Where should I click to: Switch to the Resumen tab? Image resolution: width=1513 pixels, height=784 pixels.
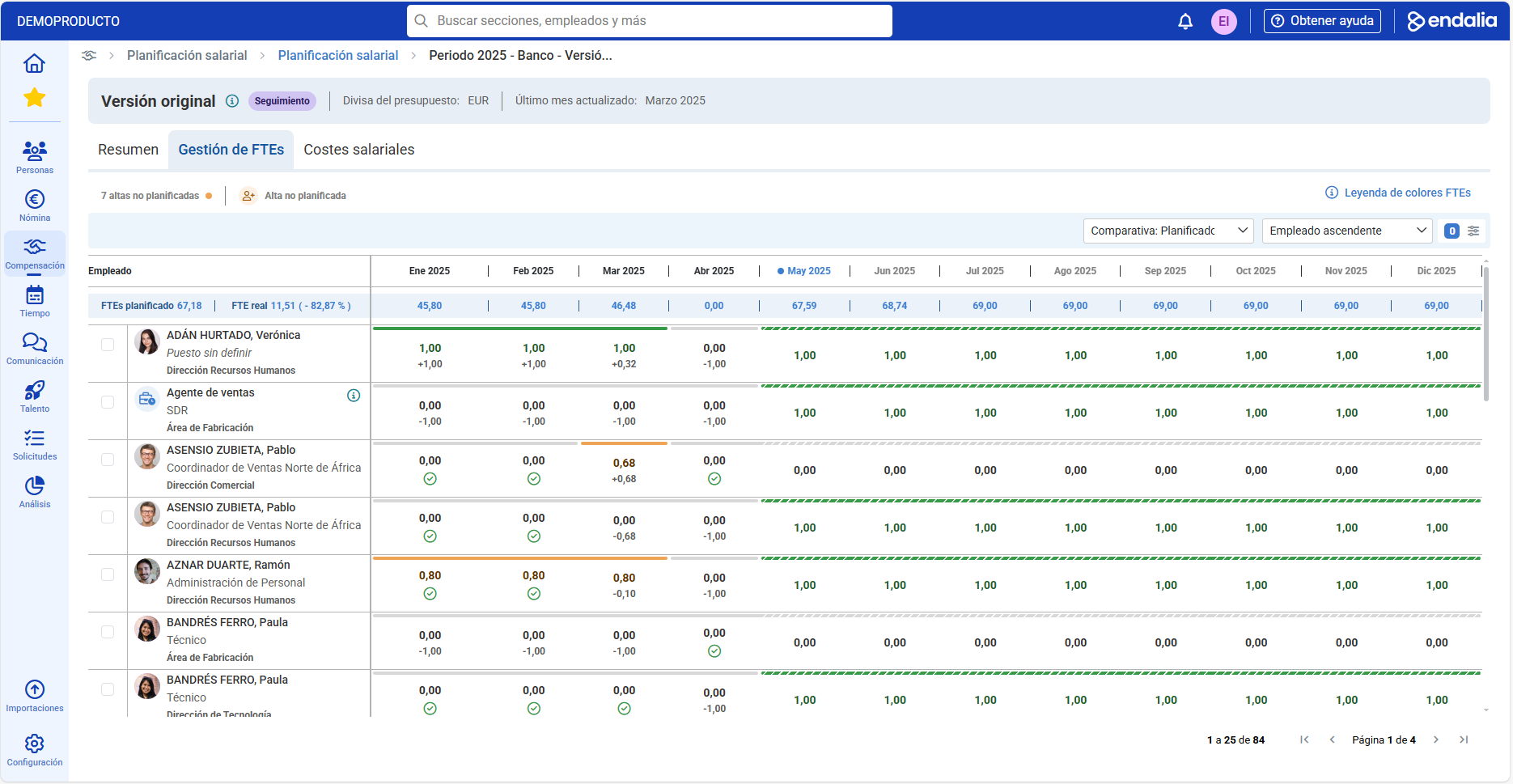click(128, 150)
